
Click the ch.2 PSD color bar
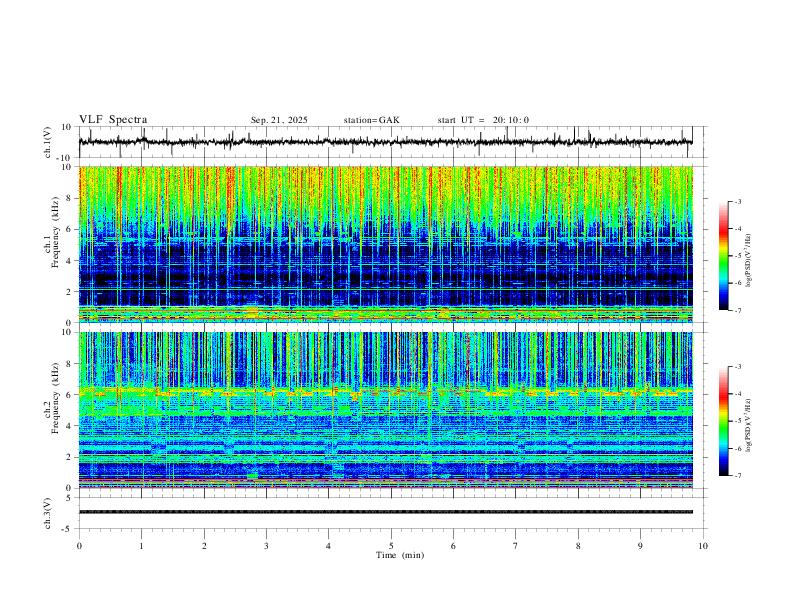click(724, 421)
